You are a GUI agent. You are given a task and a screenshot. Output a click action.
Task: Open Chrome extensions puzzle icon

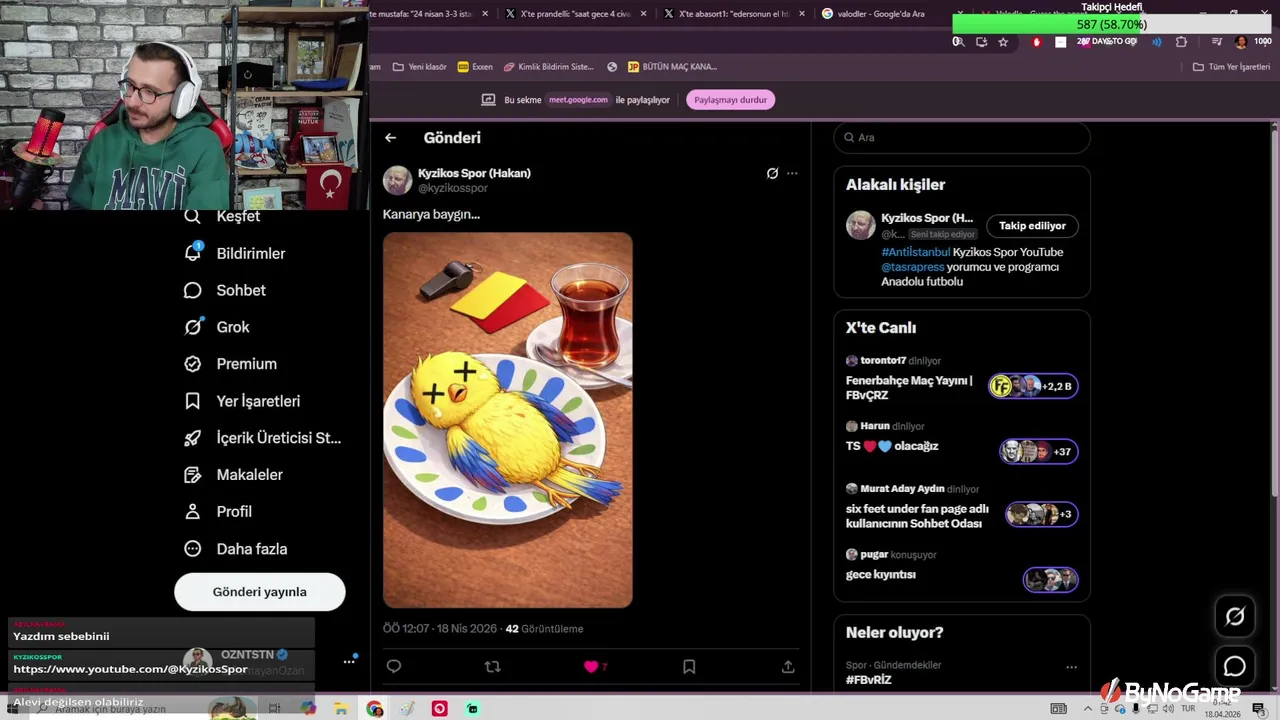pos(1181,42)
